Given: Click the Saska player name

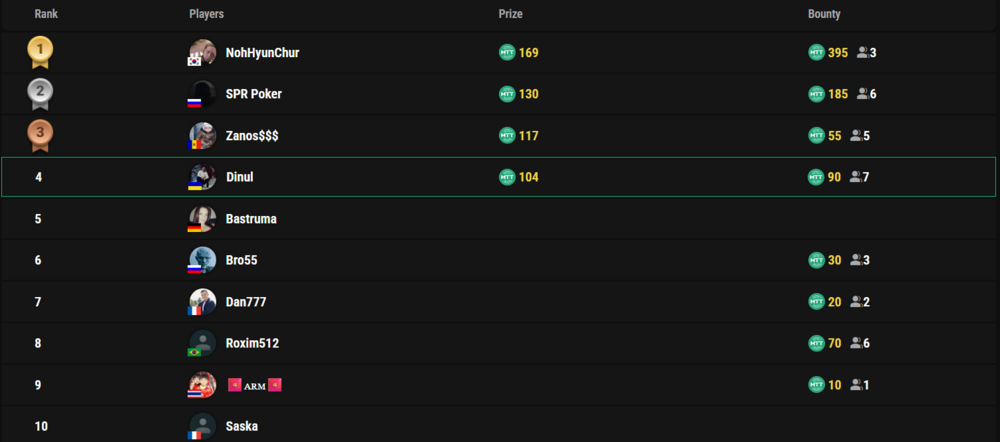Looking at the screenshot, I should 242,426.
